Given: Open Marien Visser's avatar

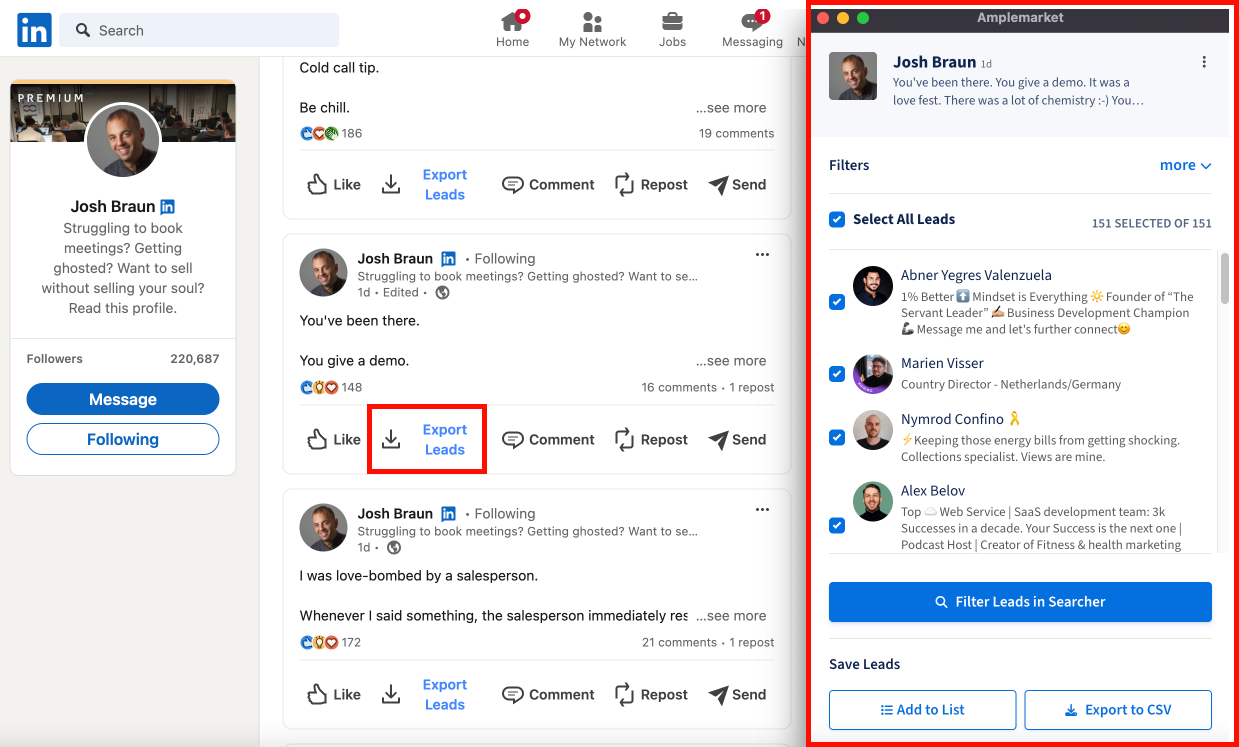Looking at the screenshot, I should tap(873, 374).
